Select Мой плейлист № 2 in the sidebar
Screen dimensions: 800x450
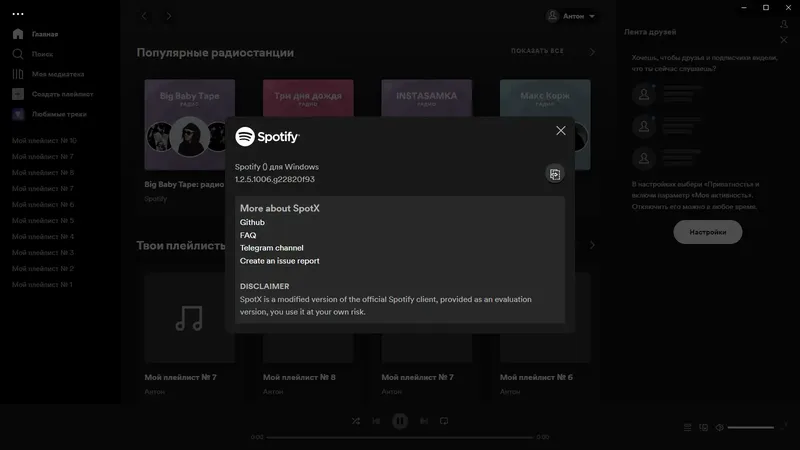tap(43, 269)
